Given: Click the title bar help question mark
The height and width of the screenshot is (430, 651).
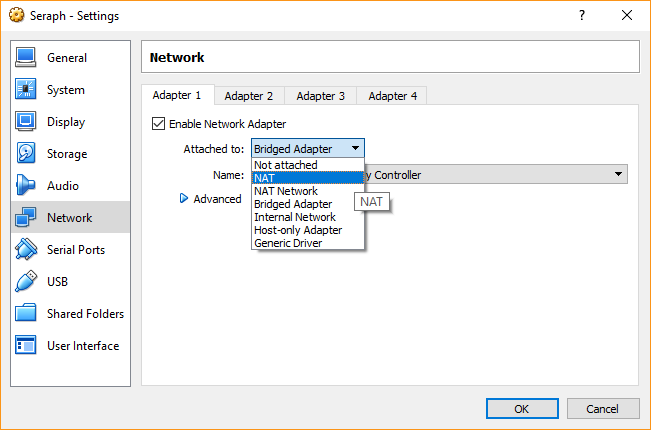Looking at the screenshot, I should (x=582, y=15).
